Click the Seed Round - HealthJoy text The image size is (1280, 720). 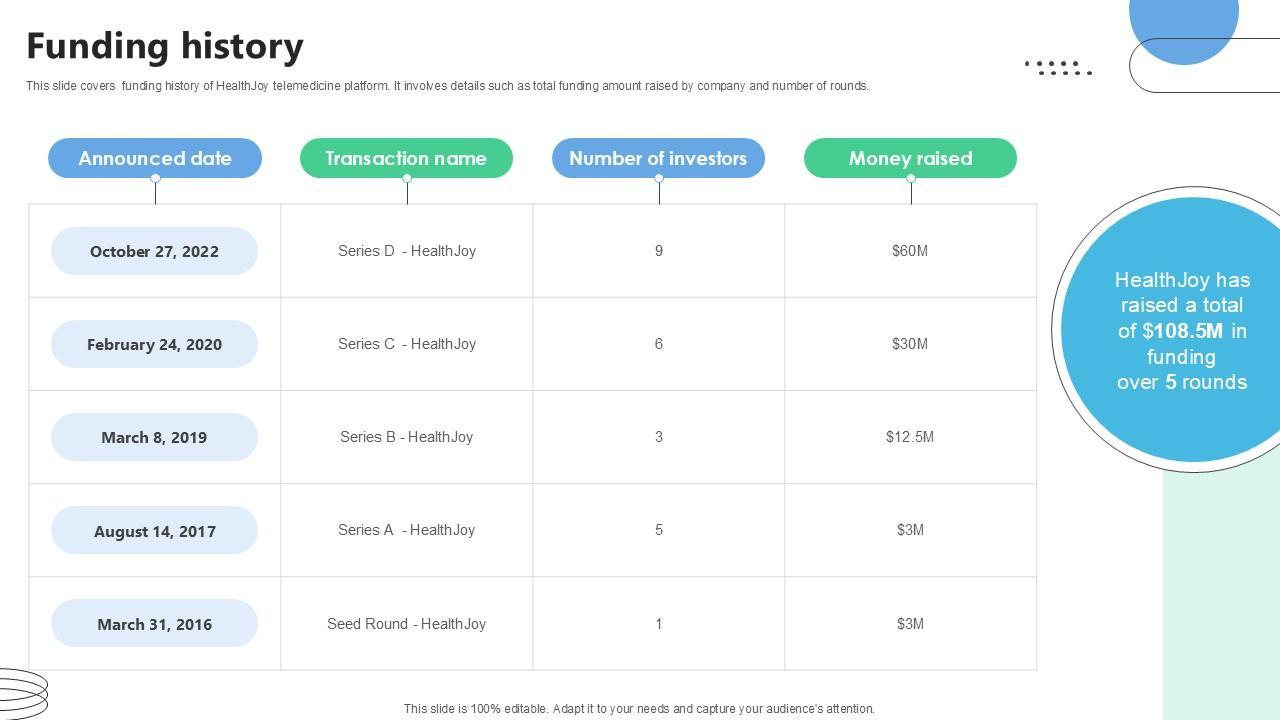pos(406,624)
